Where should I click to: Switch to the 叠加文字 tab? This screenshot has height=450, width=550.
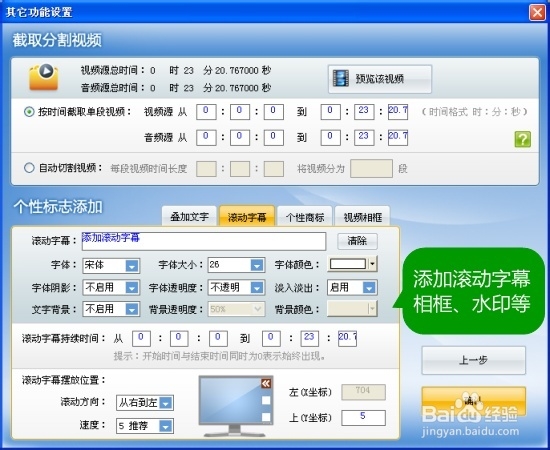coord(189,216)
